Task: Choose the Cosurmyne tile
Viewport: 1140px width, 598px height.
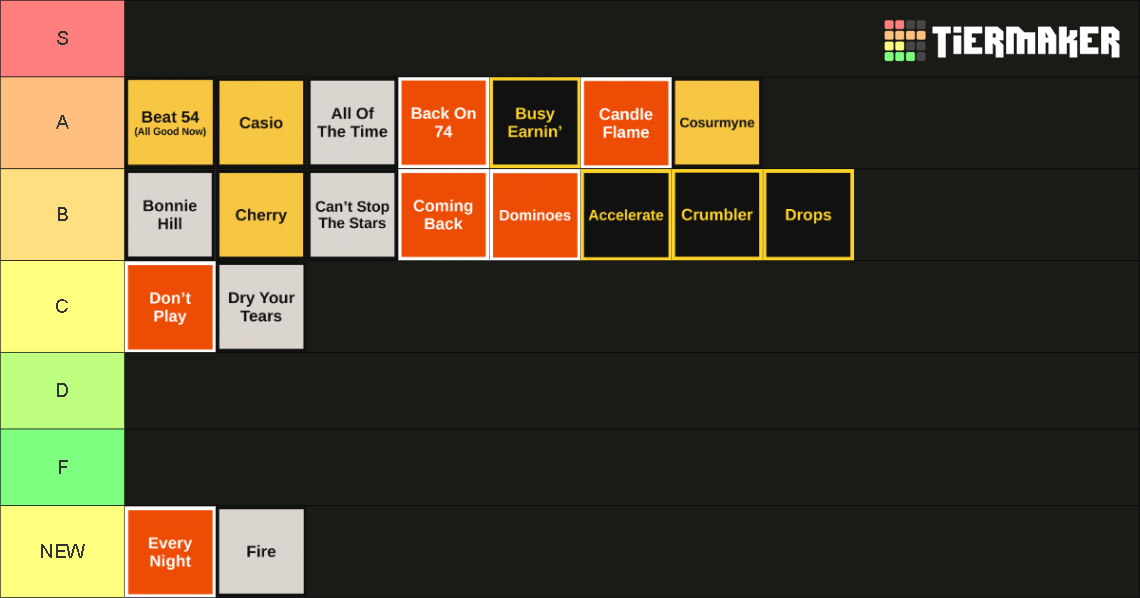Action: [717, 123]
